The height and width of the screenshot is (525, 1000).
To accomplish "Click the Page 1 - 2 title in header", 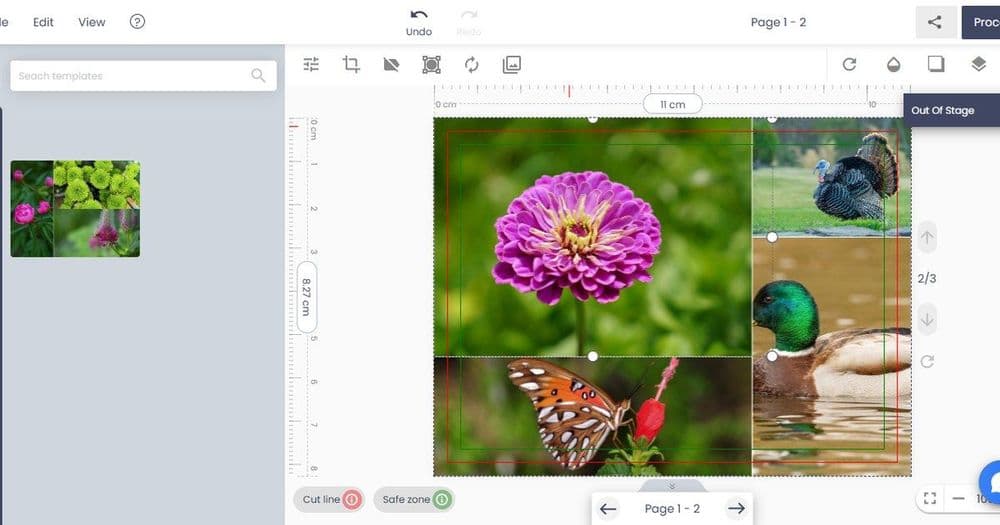I will (778, 22).
